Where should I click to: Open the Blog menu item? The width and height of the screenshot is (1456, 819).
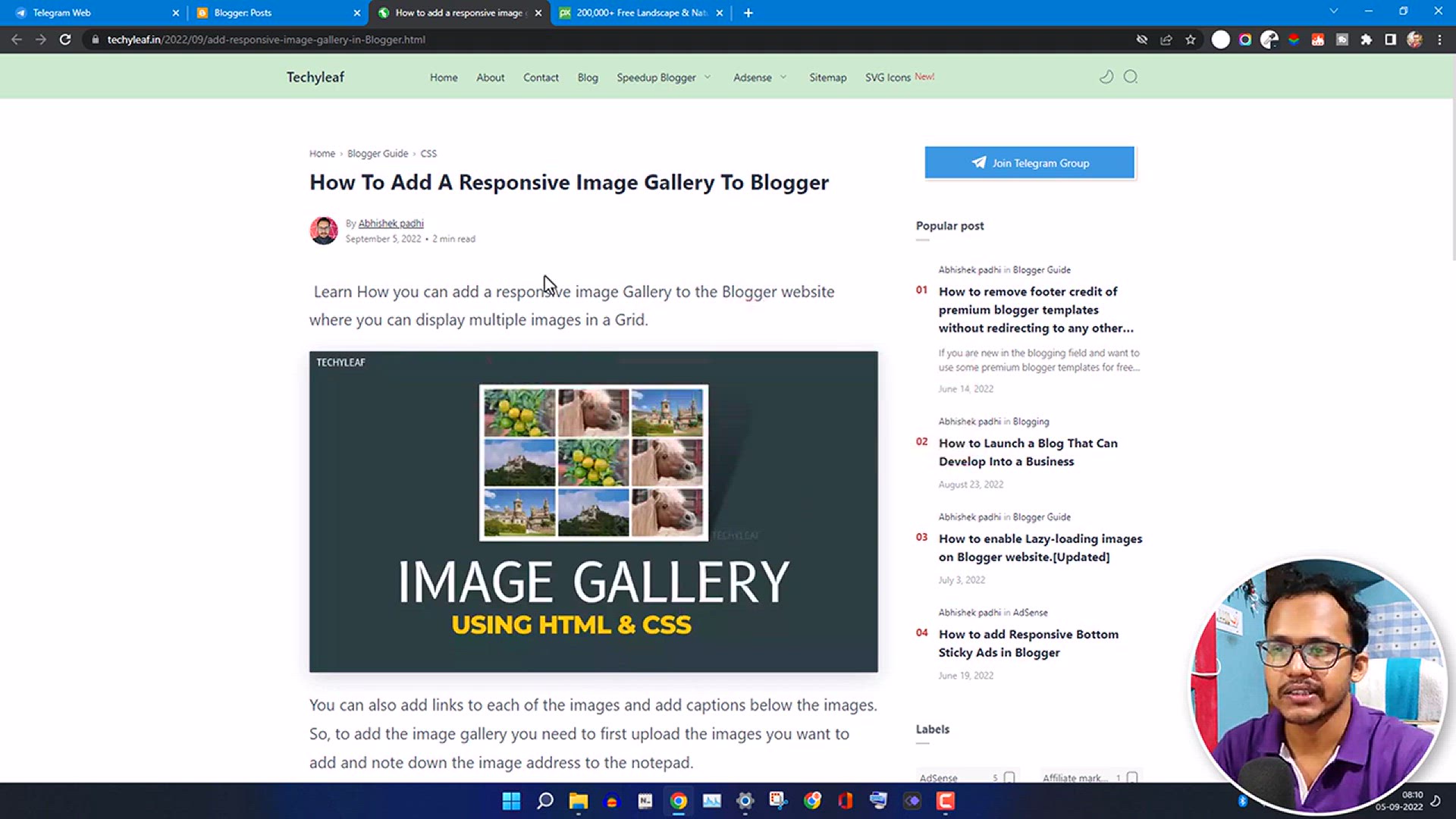click(588, 77)
